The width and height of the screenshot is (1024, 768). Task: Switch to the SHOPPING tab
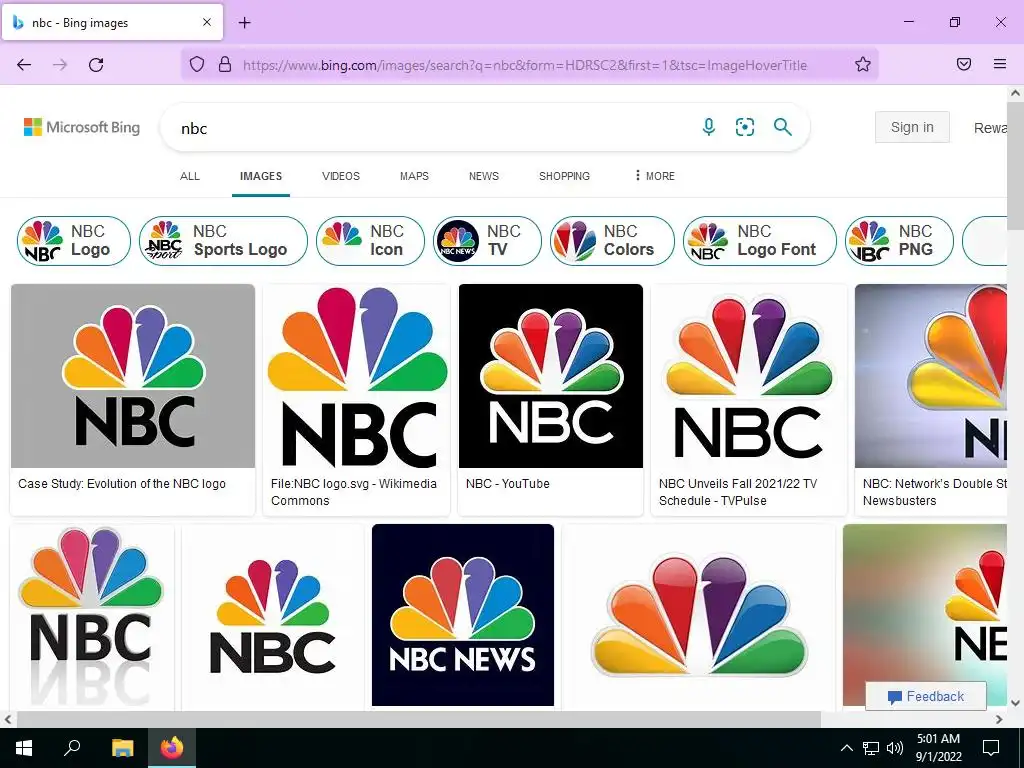(x=564, y=176)
